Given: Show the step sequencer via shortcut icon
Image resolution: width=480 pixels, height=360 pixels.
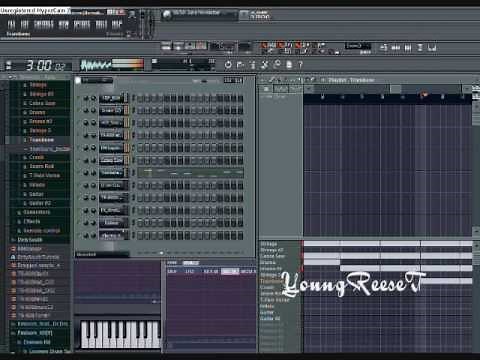Looking at the screenshot, I should pos(396,48).
